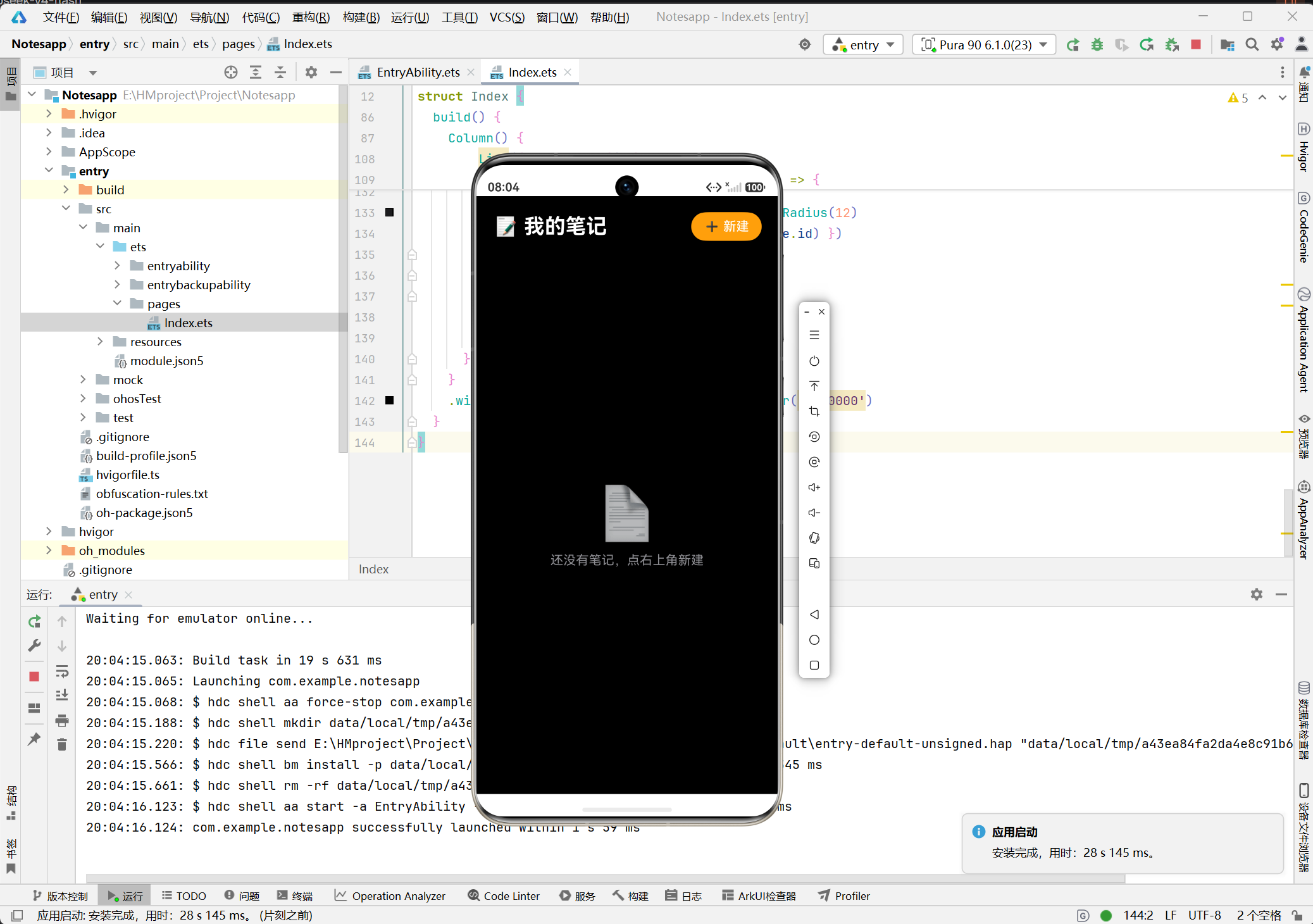Tap the 新建 button in emulator
This screenshot has height=924, width=1313.
(726, 227)
